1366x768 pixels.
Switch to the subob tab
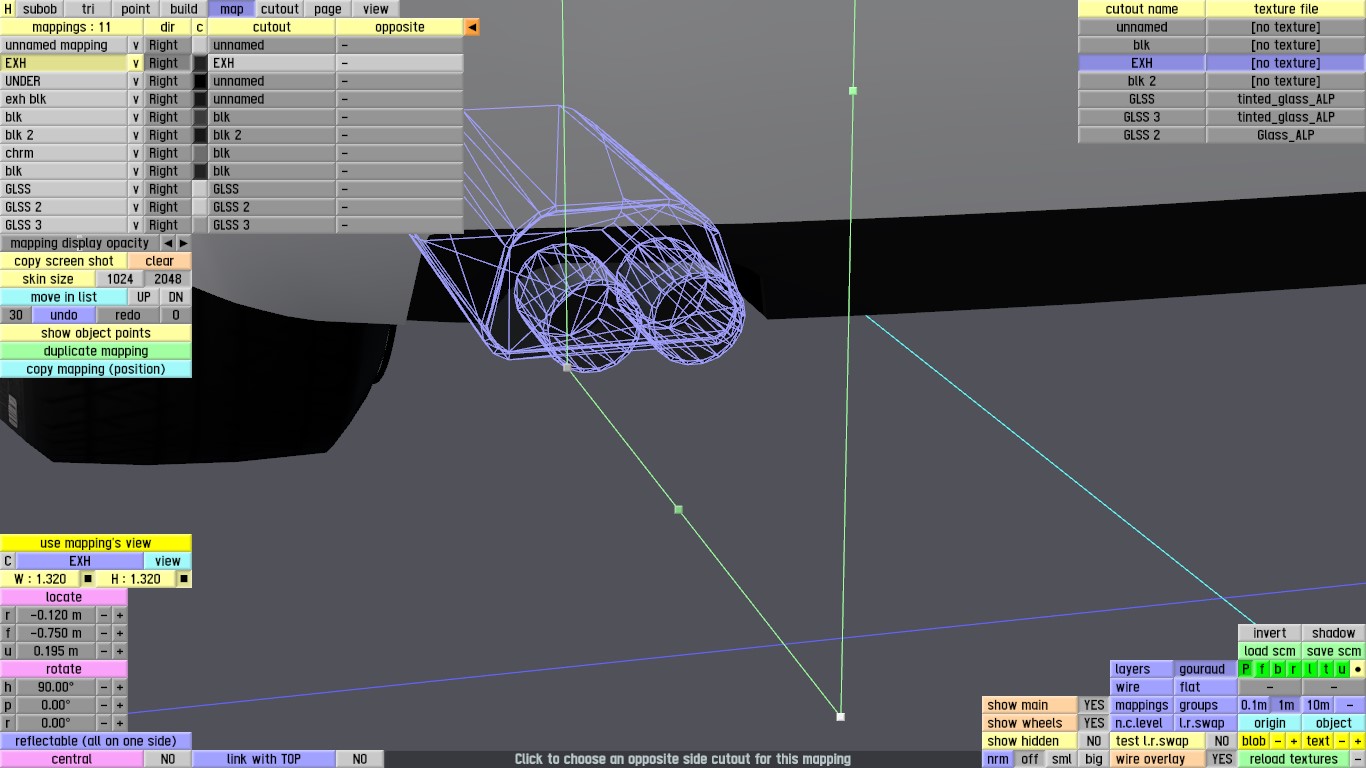point(40,9)
